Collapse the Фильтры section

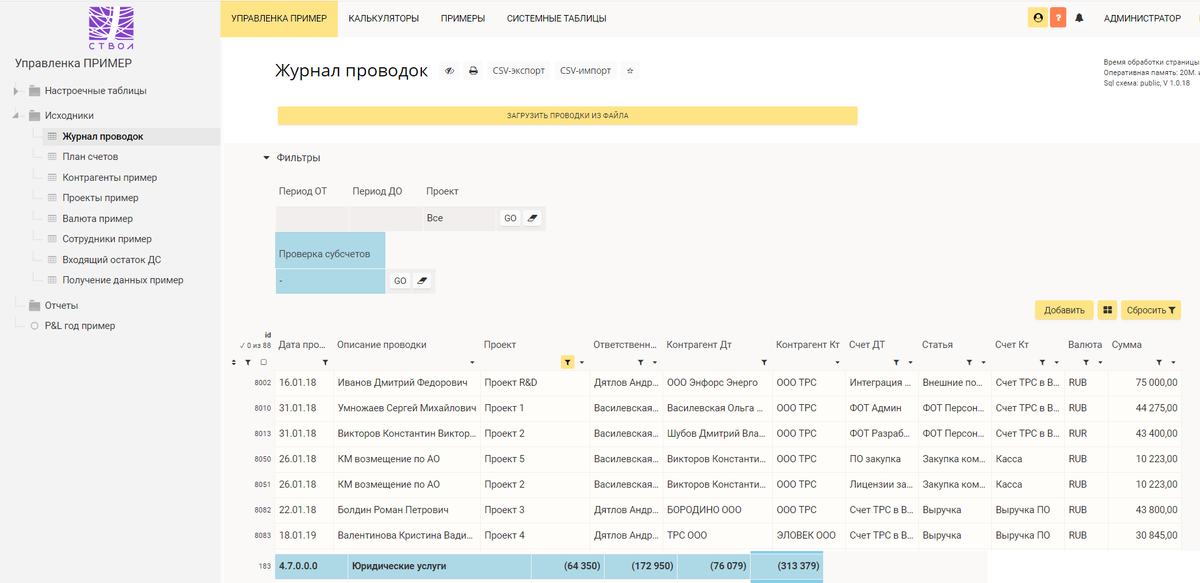click(x=266, y=158)
